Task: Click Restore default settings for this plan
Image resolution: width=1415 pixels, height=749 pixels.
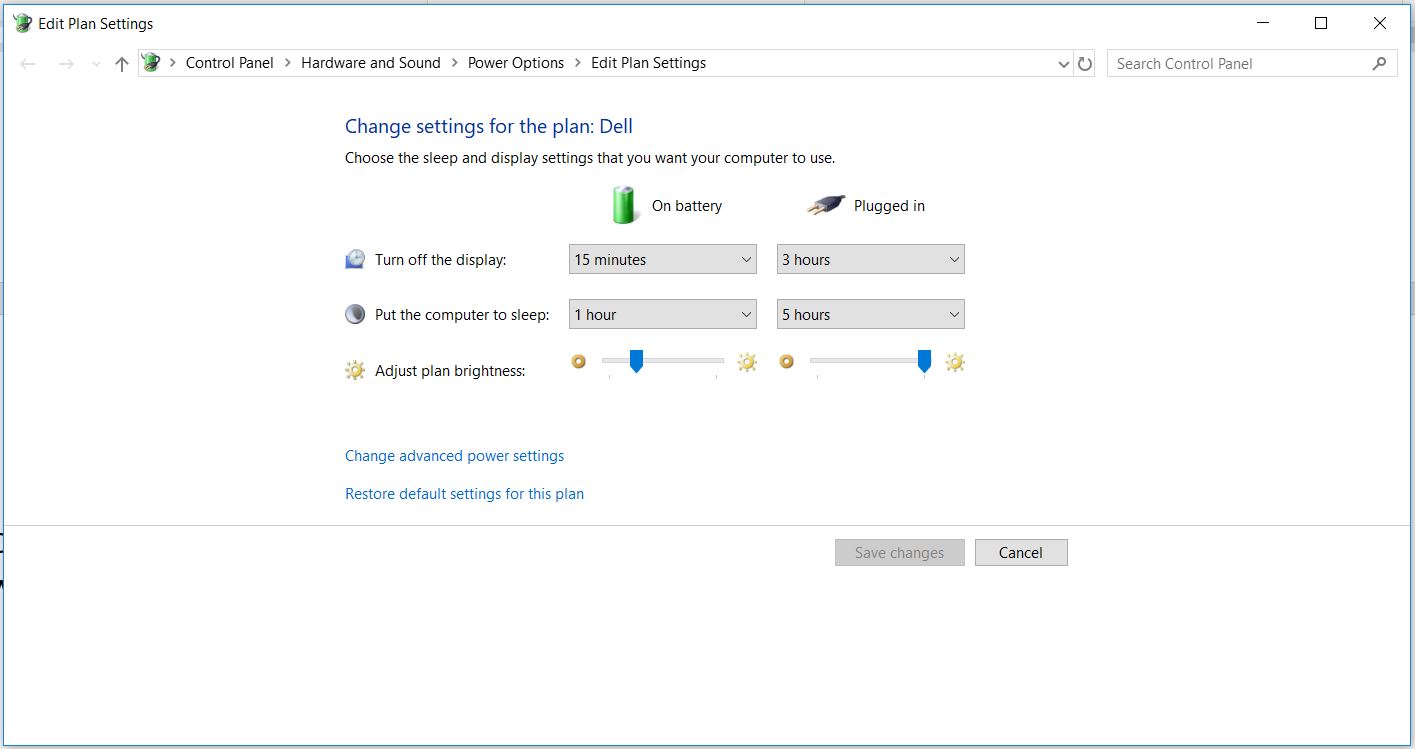Action: point(464,493)
